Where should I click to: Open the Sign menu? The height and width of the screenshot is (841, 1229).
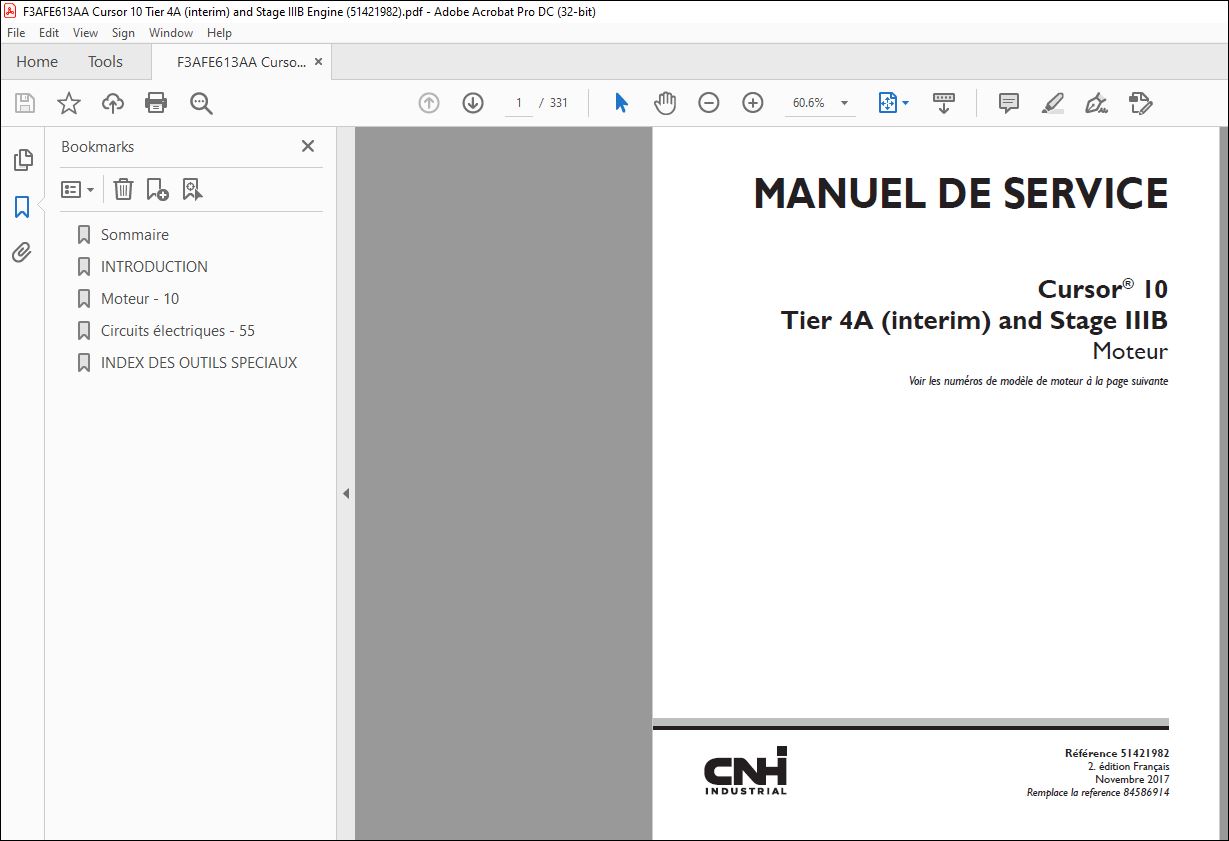click(123, 33)
